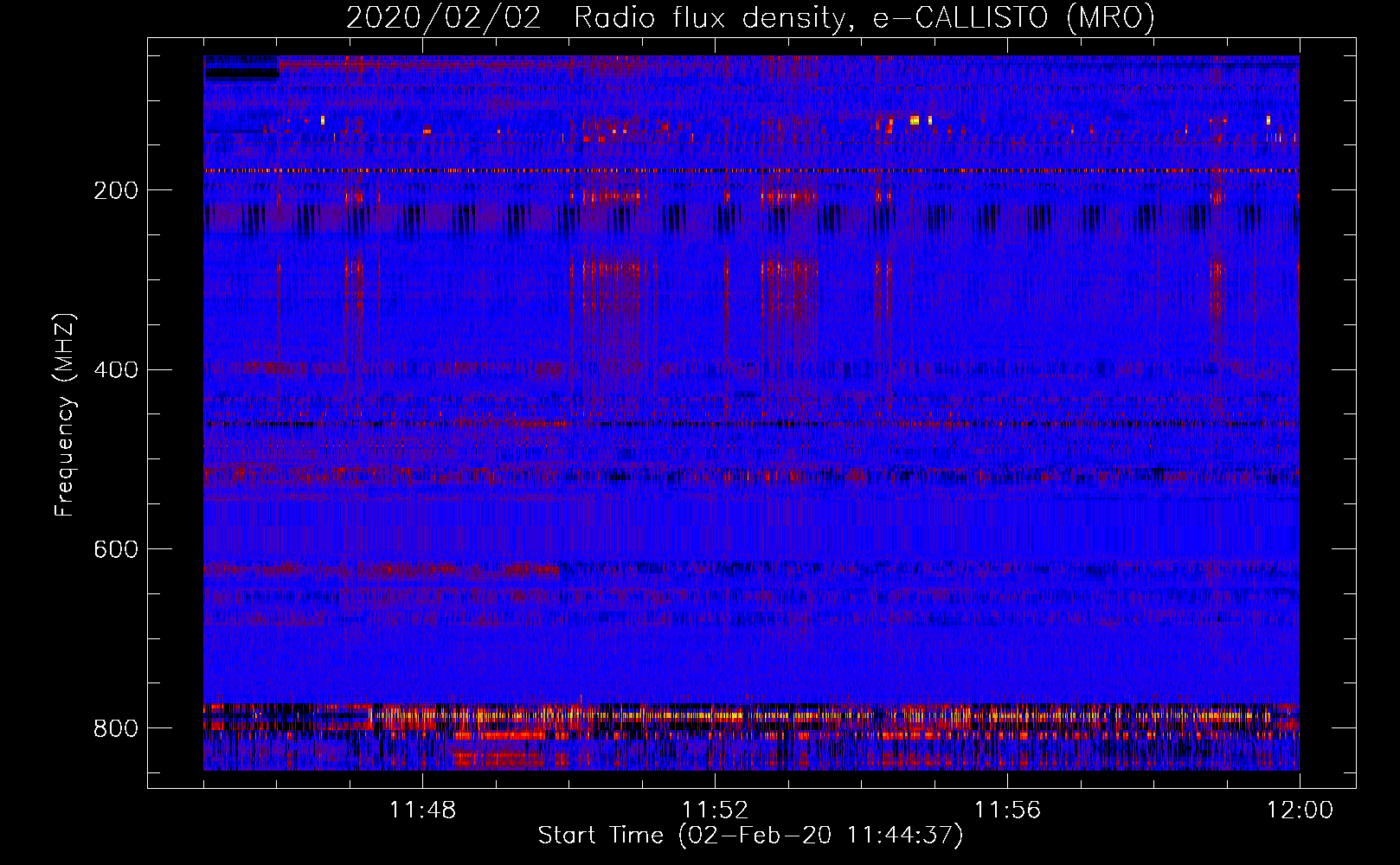Click the 800 frequency tick label
Viewport: 1400px width, 865px height.
point(116,729)
